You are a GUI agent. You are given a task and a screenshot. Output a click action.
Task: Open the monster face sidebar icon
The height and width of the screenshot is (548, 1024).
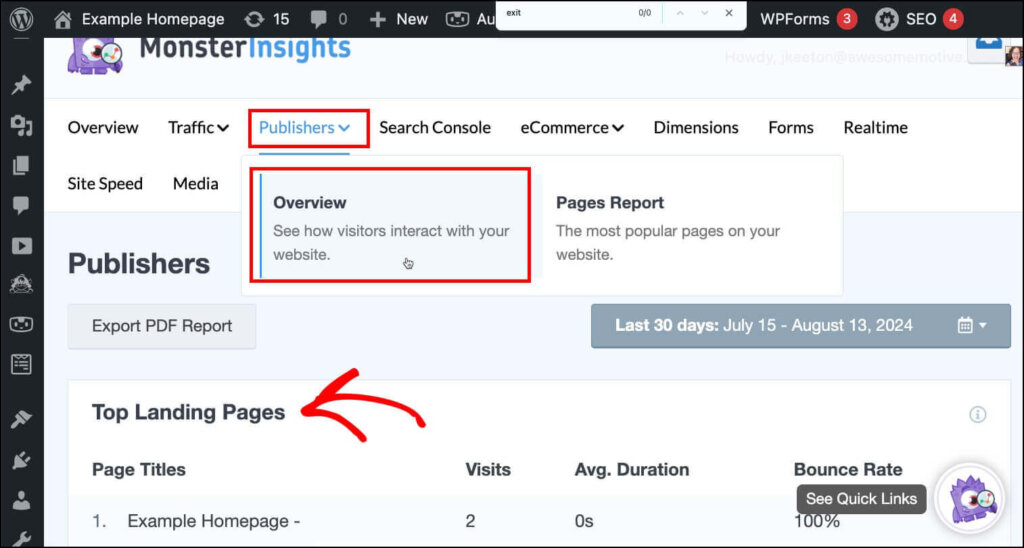(22, 284)
